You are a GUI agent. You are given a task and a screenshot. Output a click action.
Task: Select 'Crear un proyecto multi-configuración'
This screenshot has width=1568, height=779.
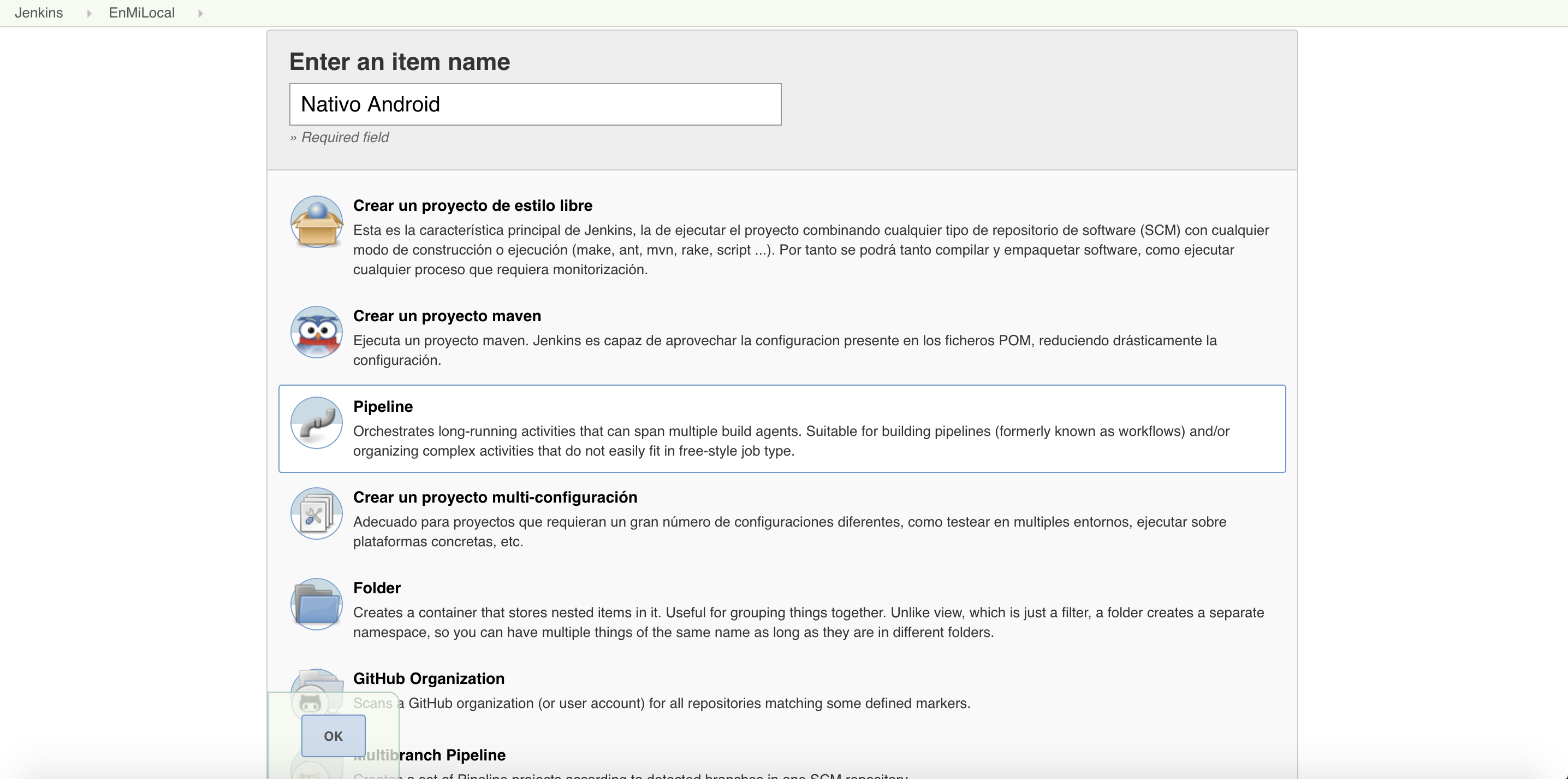point(495,498)
